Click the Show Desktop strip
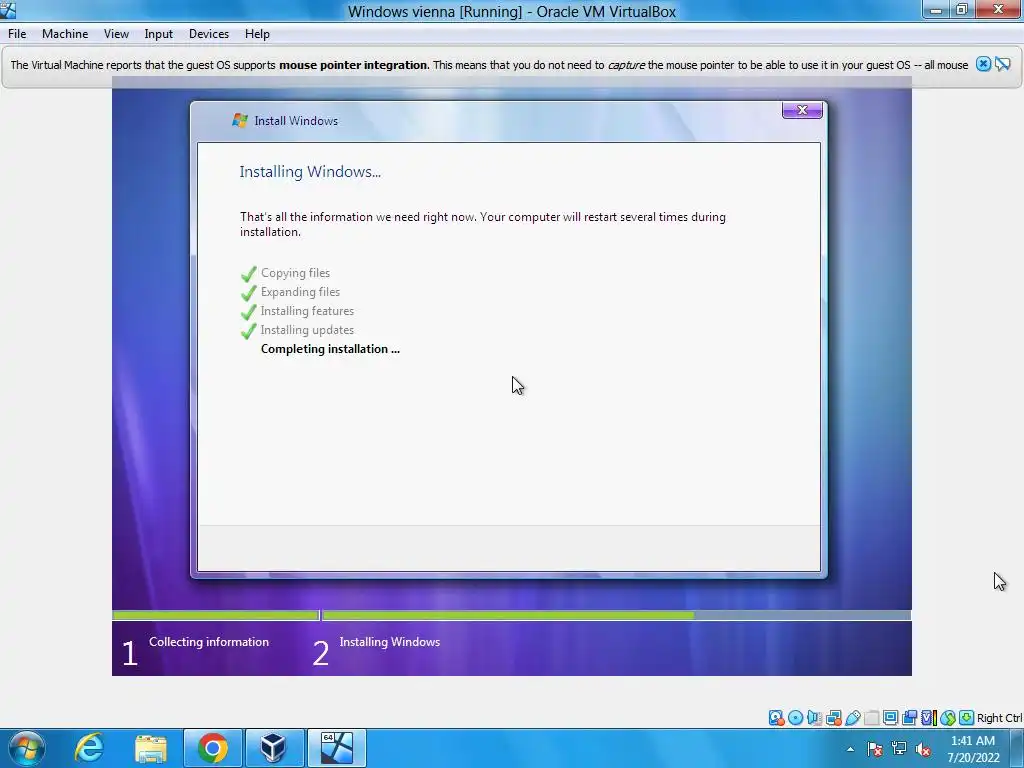The image size is (1024, 768). [x=1018, y=748]
